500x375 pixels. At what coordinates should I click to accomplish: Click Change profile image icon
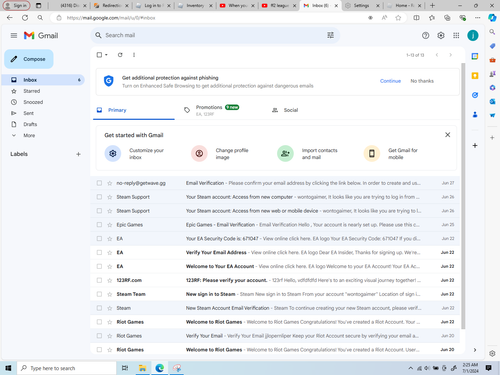pyautogui.click(x=199, y=153)
